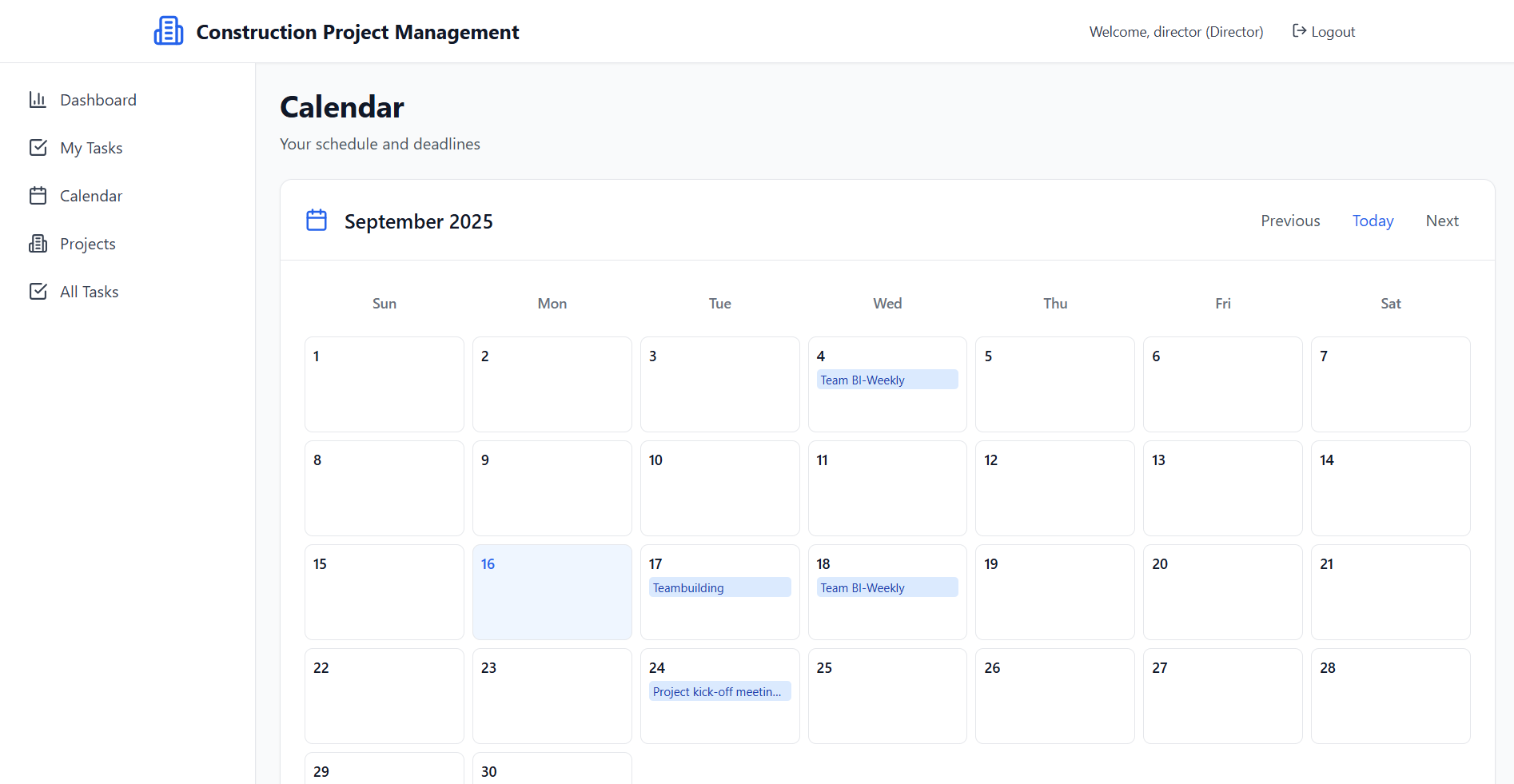Click the All Tasks checkmark icon

(x=38, y=292)
